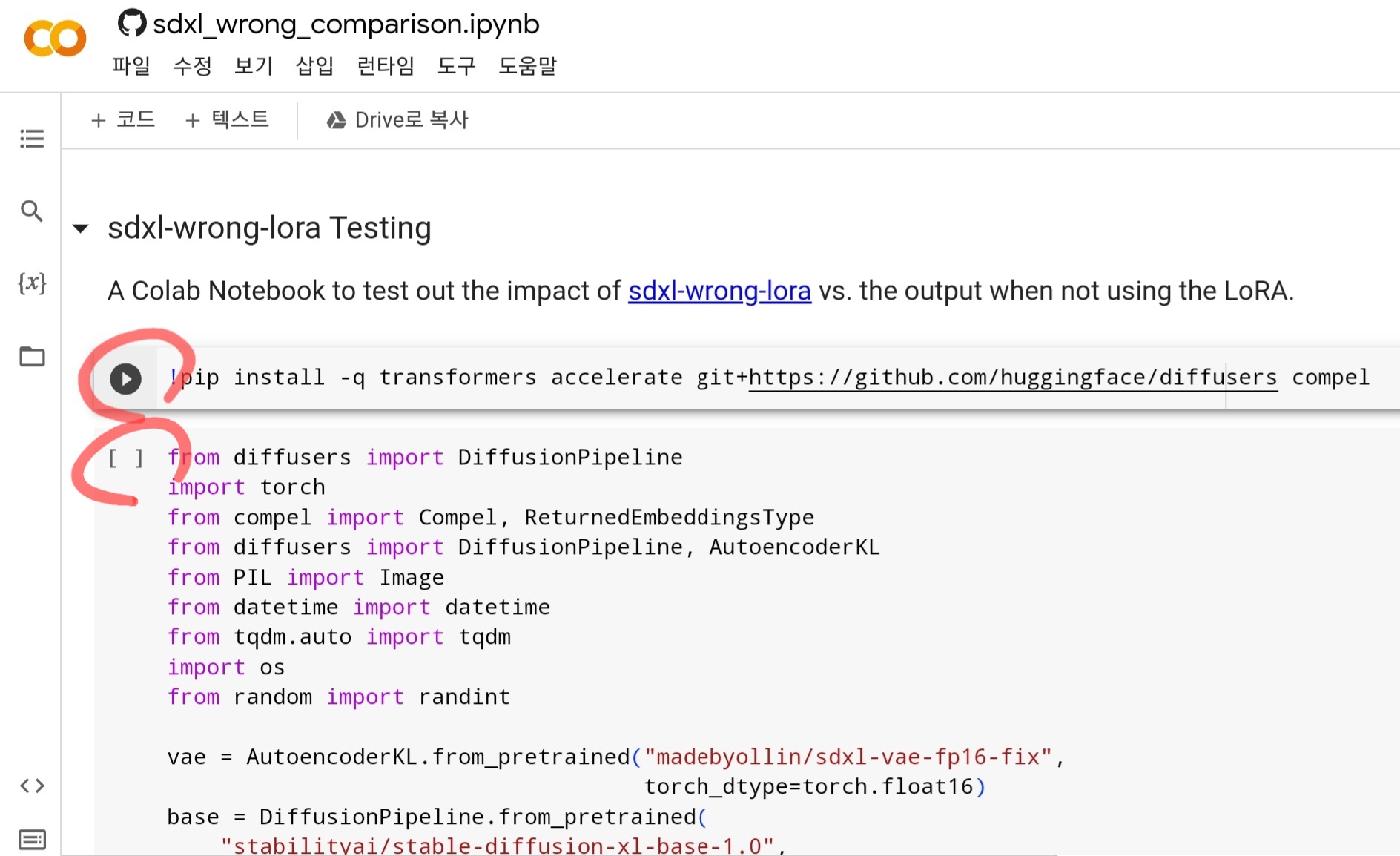Open the files folder panel
This screenshot has height=856, width=1400.
32,357
